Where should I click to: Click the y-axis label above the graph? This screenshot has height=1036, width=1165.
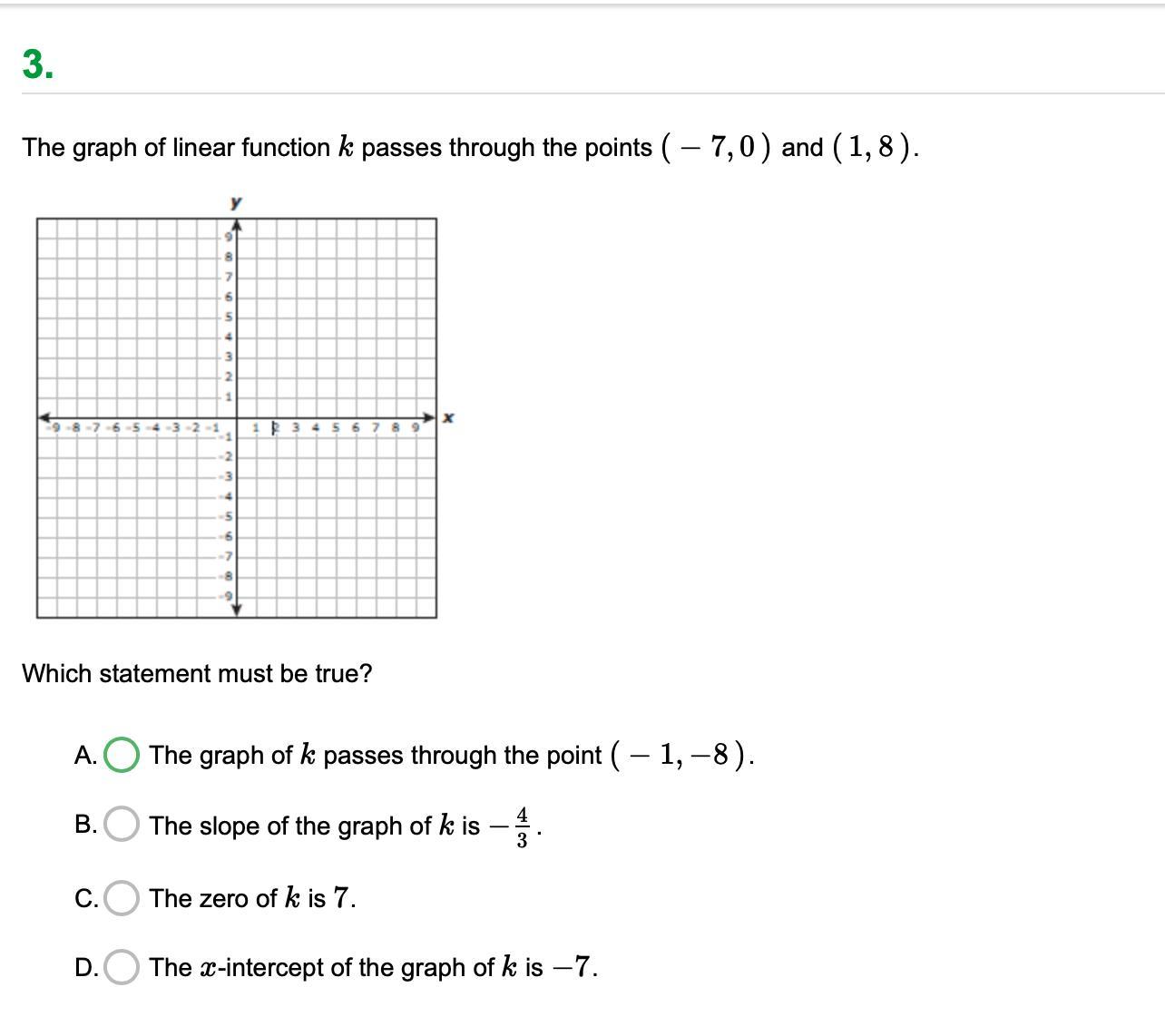click(236, 202)
